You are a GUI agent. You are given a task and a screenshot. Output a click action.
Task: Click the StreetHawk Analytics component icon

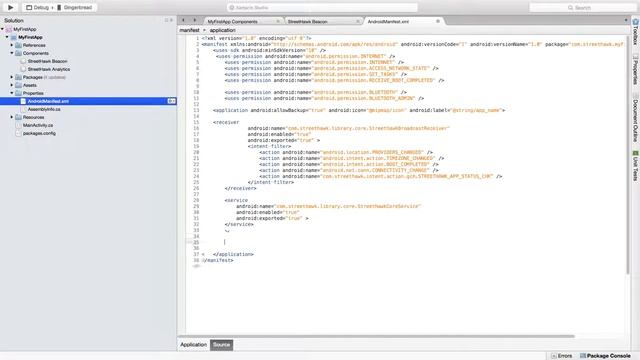pos(23,69)
